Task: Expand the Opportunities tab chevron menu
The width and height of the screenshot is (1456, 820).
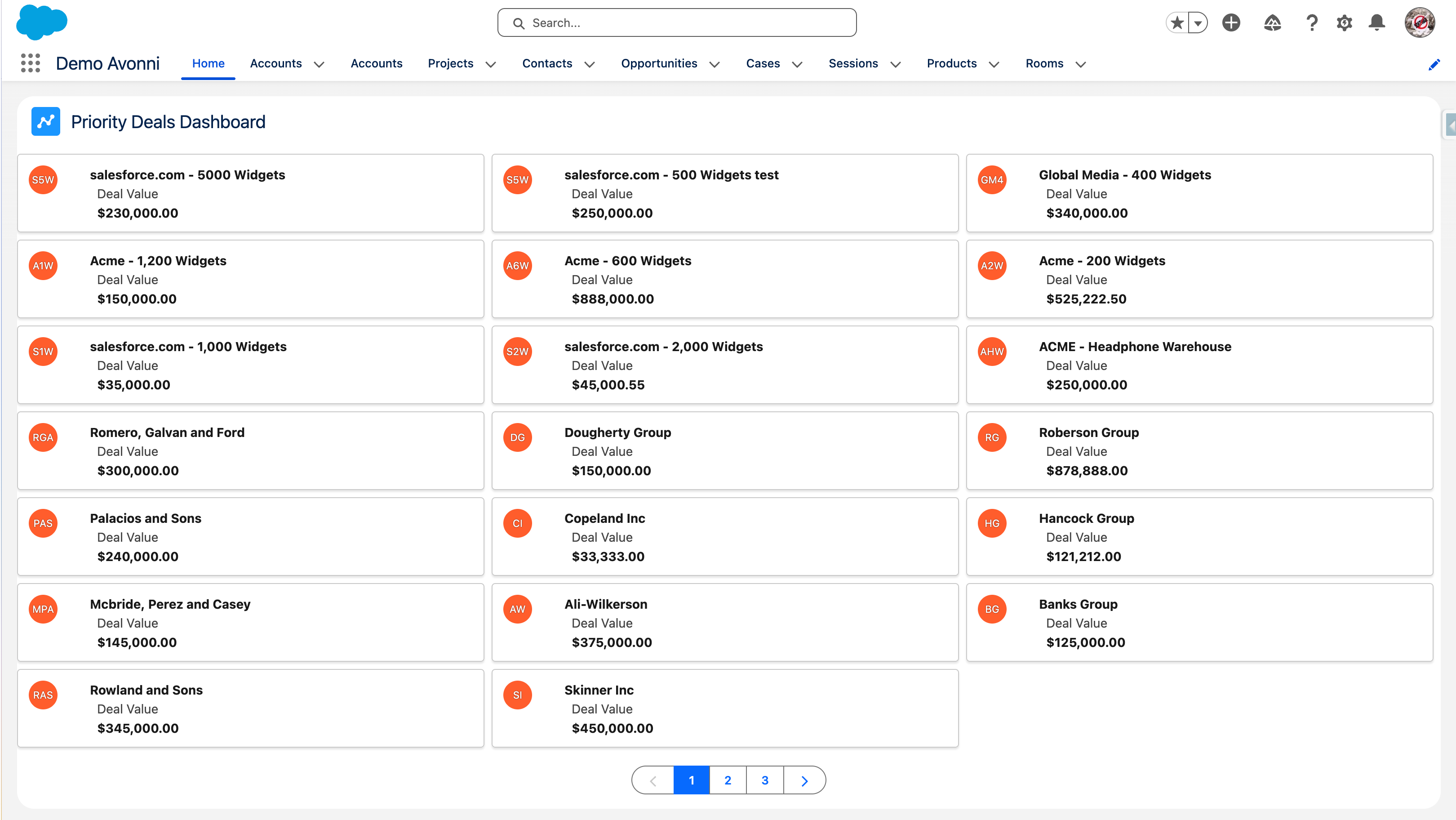Action: point(715,64)
